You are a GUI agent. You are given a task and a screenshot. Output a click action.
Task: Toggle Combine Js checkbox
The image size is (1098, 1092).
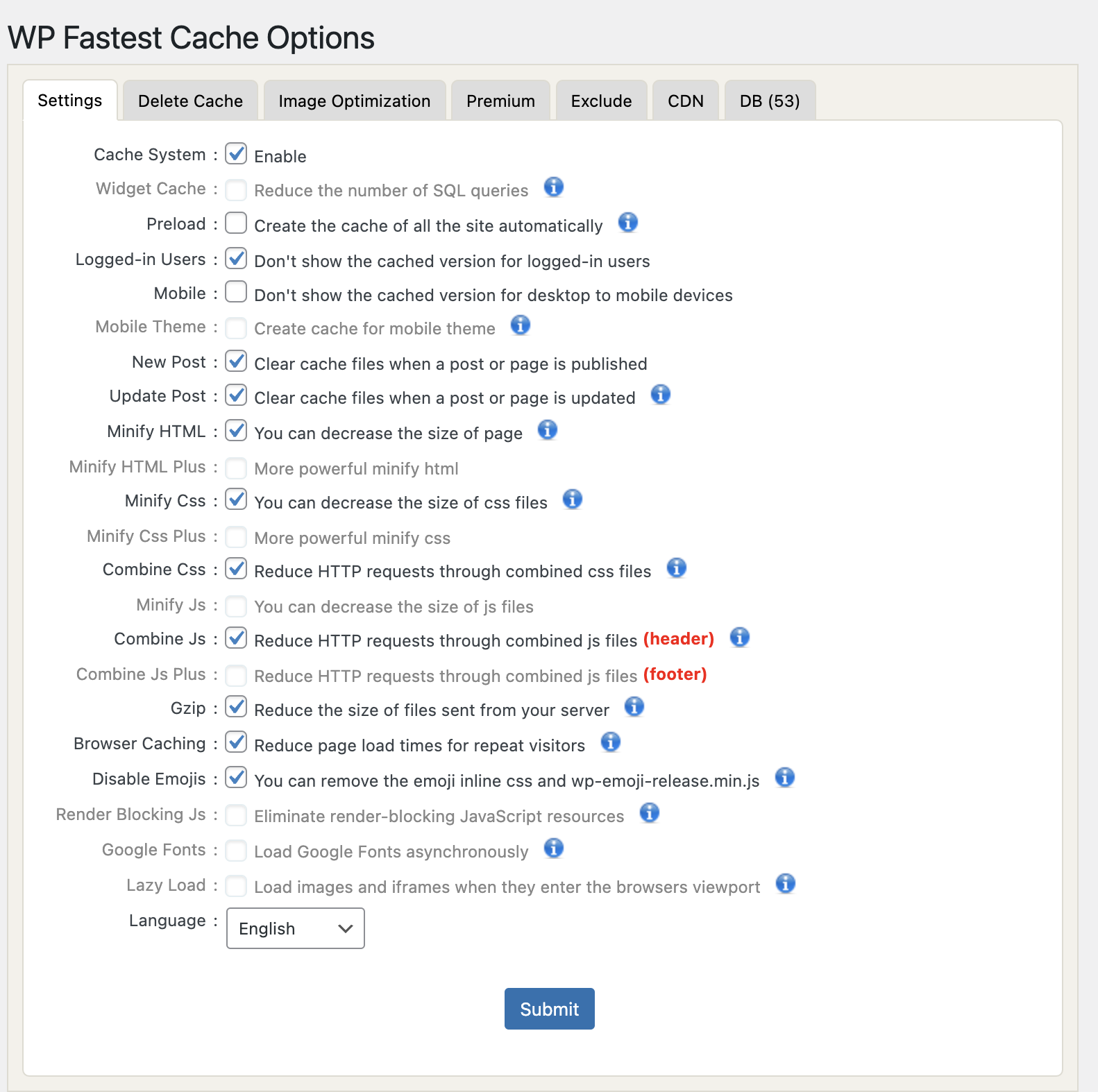236,638
